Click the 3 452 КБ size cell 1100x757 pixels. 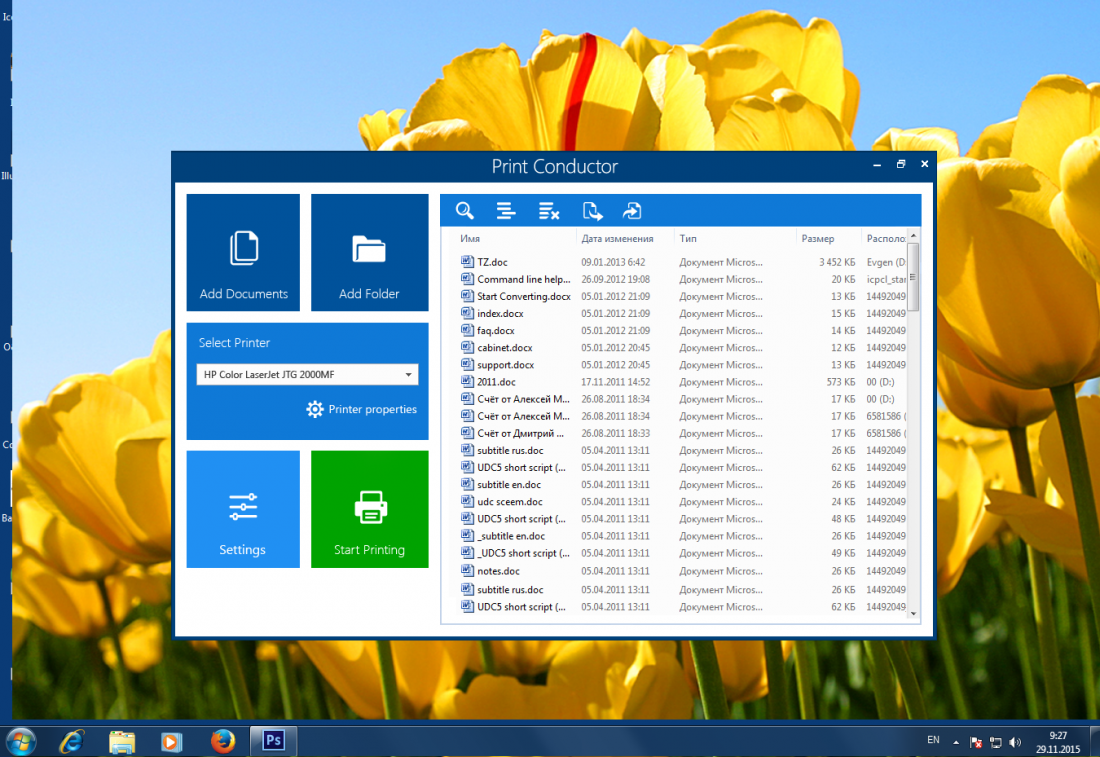pos(837,262)
